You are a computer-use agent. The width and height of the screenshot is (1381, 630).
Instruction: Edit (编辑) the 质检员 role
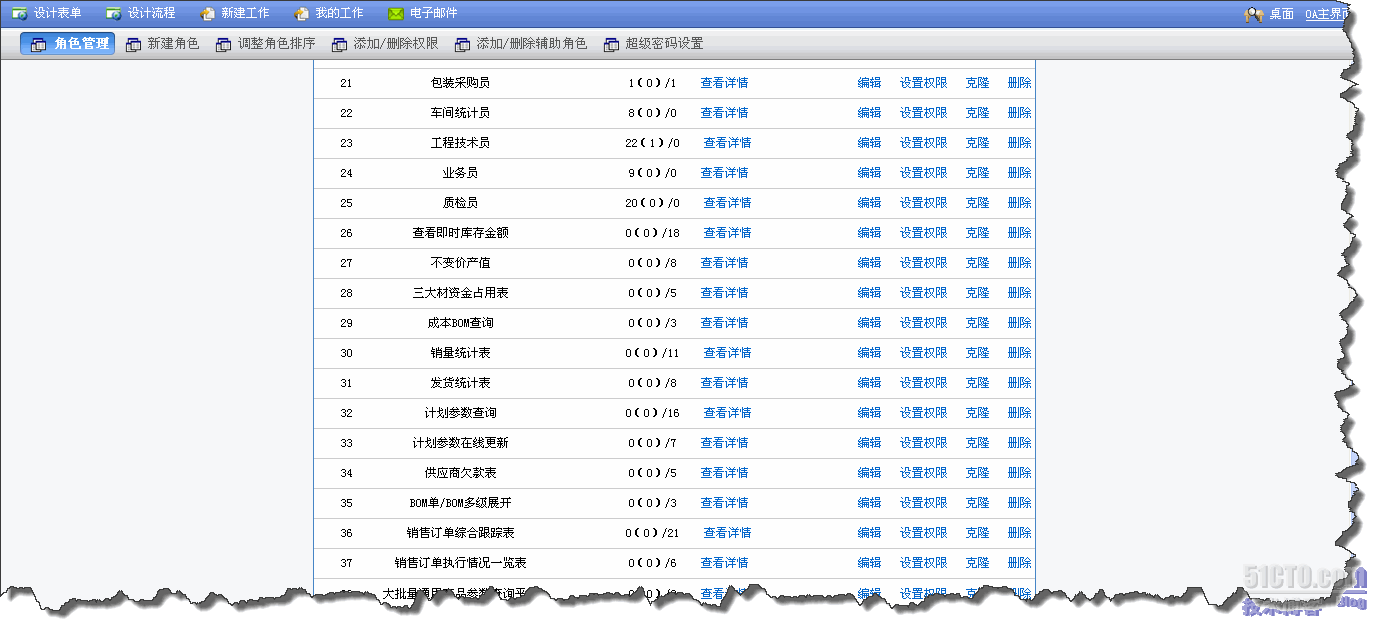click(x=869, y=203)
